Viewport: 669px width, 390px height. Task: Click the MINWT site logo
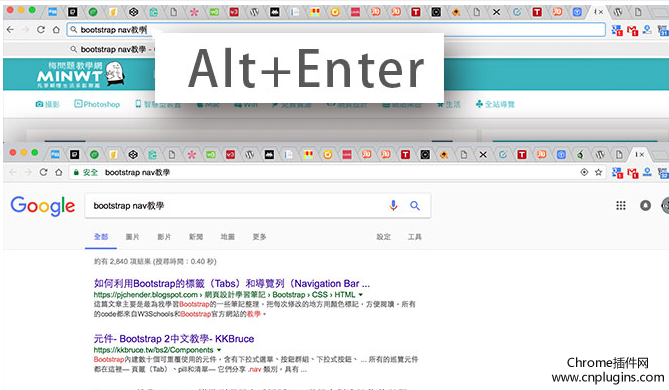pyautogui.click(x=81, y=75)
